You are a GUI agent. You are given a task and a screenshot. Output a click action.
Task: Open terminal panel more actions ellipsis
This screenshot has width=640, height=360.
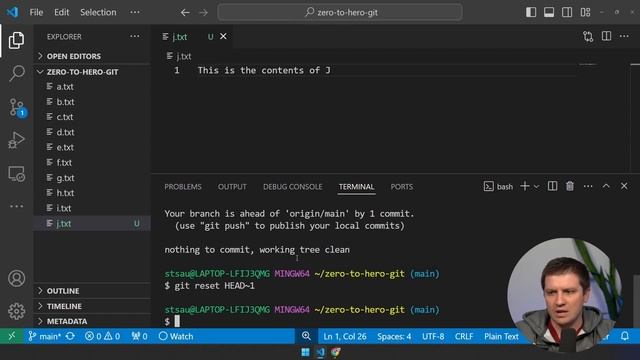pyautogui.click(x=588, y=187)
